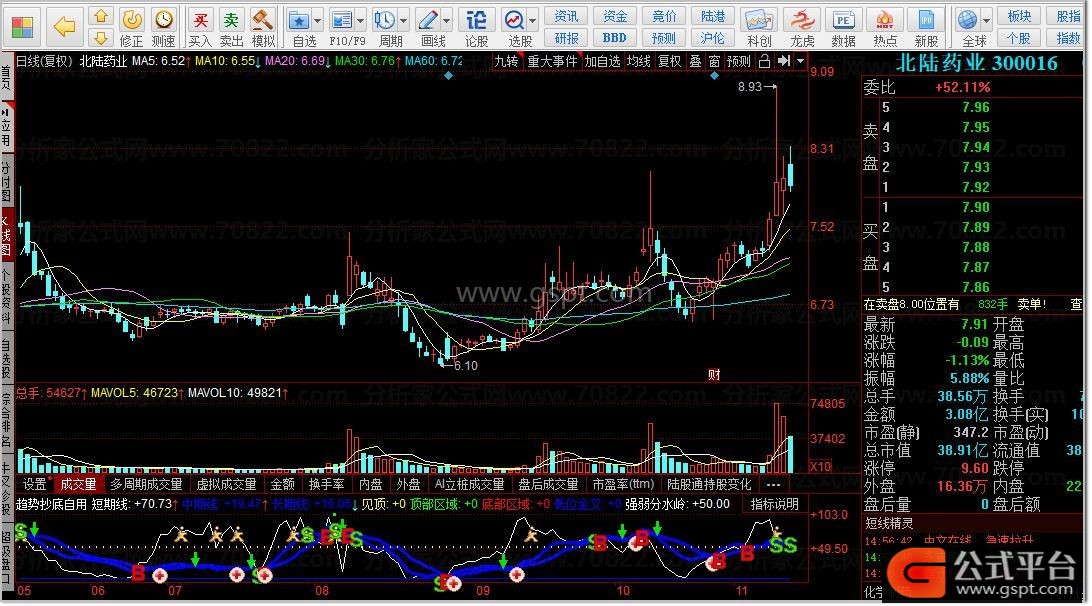The height and width of the screenshot is (606, 1092).
Task: Expand dropdown arrow next to 选股
Action: click(x=533, y=21)
